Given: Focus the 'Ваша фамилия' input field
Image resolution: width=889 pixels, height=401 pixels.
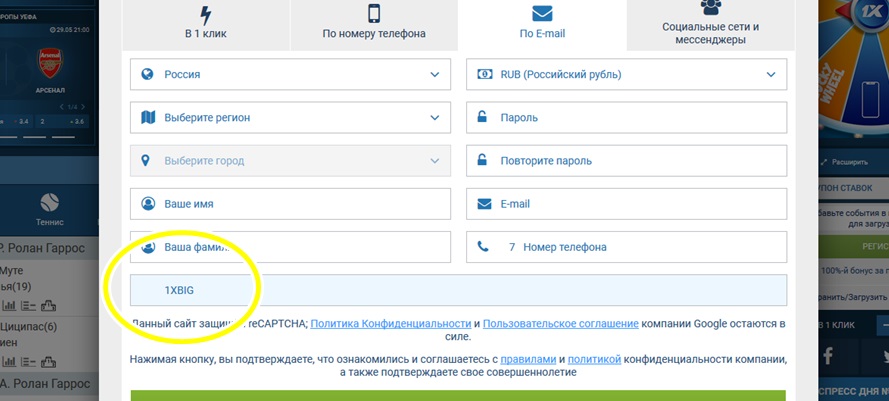Looking at the screenshot, I should [290, 247].
